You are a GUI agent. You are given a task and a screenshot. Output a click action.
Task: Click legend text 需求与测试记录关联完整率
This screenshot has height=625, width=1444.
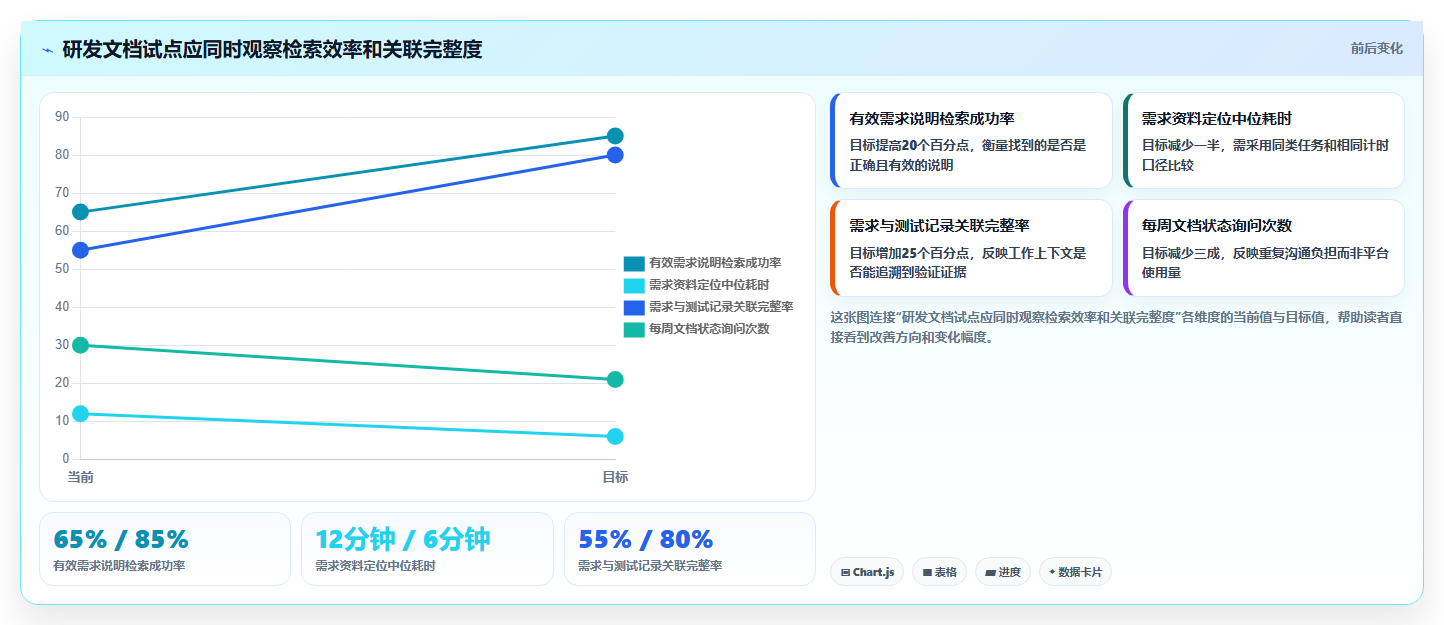[x=721, y=307]
